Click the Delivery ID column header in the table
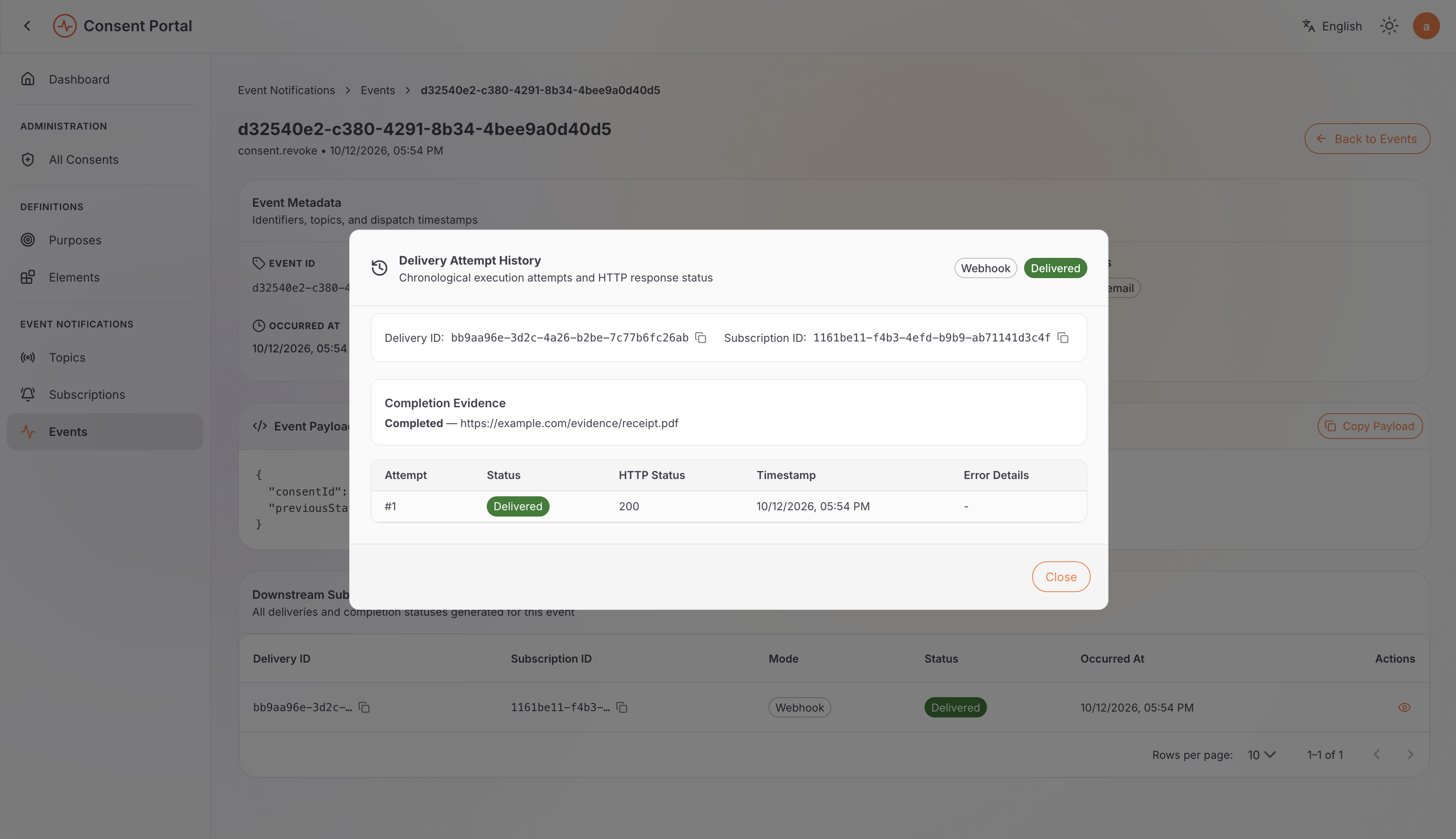 (281, 659)
